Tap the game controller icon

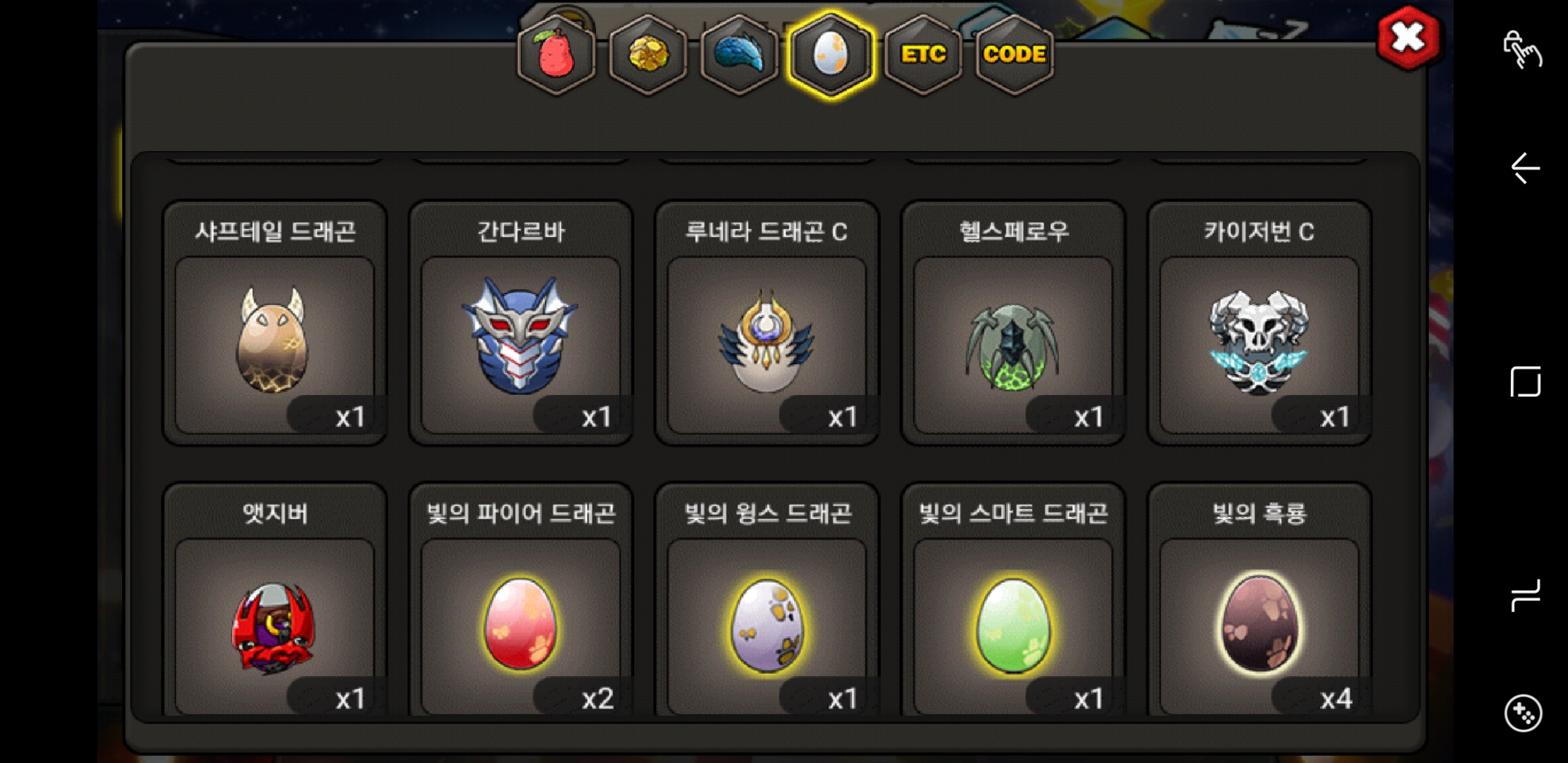pos(1524,713)
